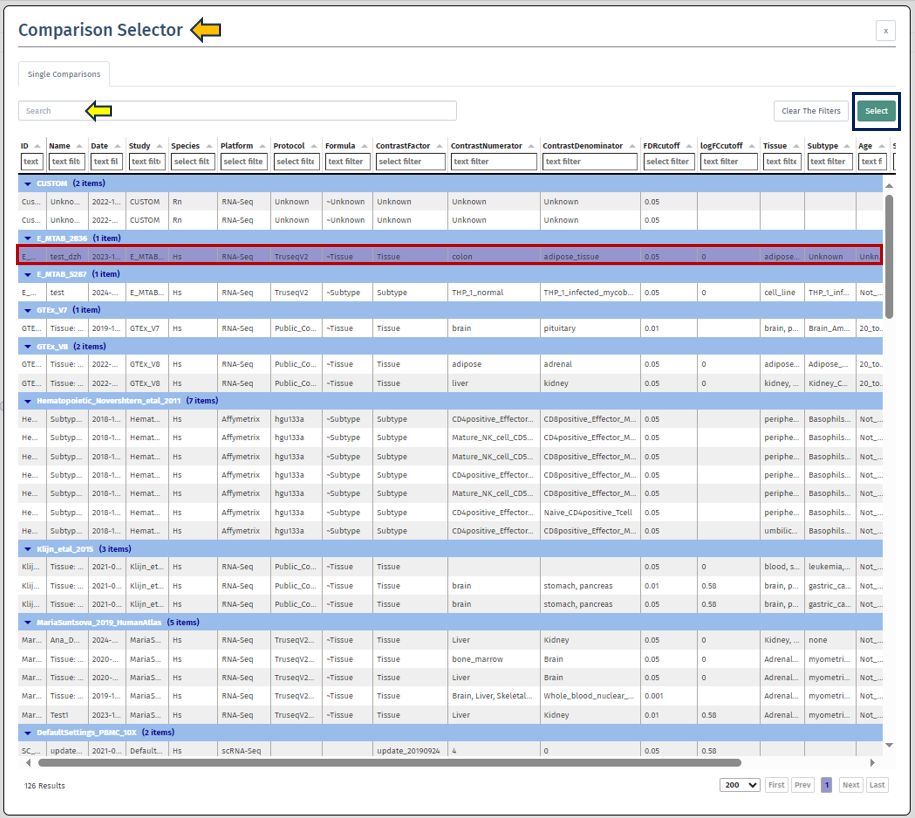
Task: Click the sort arrow on the Name column
Action: coord(79,145)
